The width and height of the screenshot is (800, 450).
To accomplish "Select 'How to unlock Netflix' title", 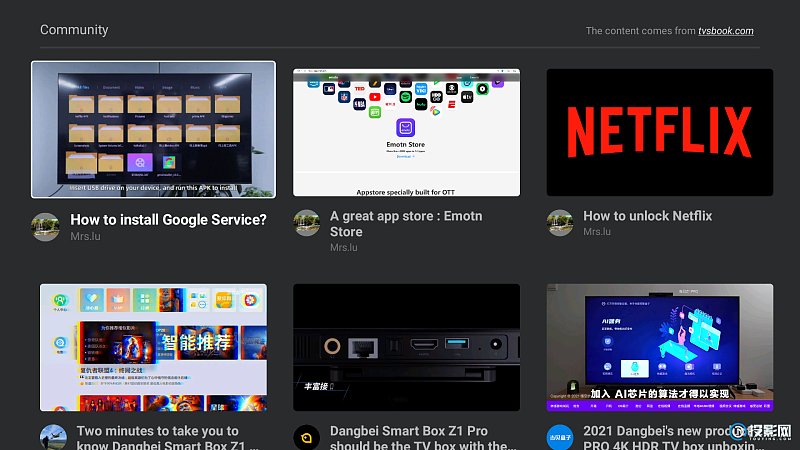I will (647, 216).
